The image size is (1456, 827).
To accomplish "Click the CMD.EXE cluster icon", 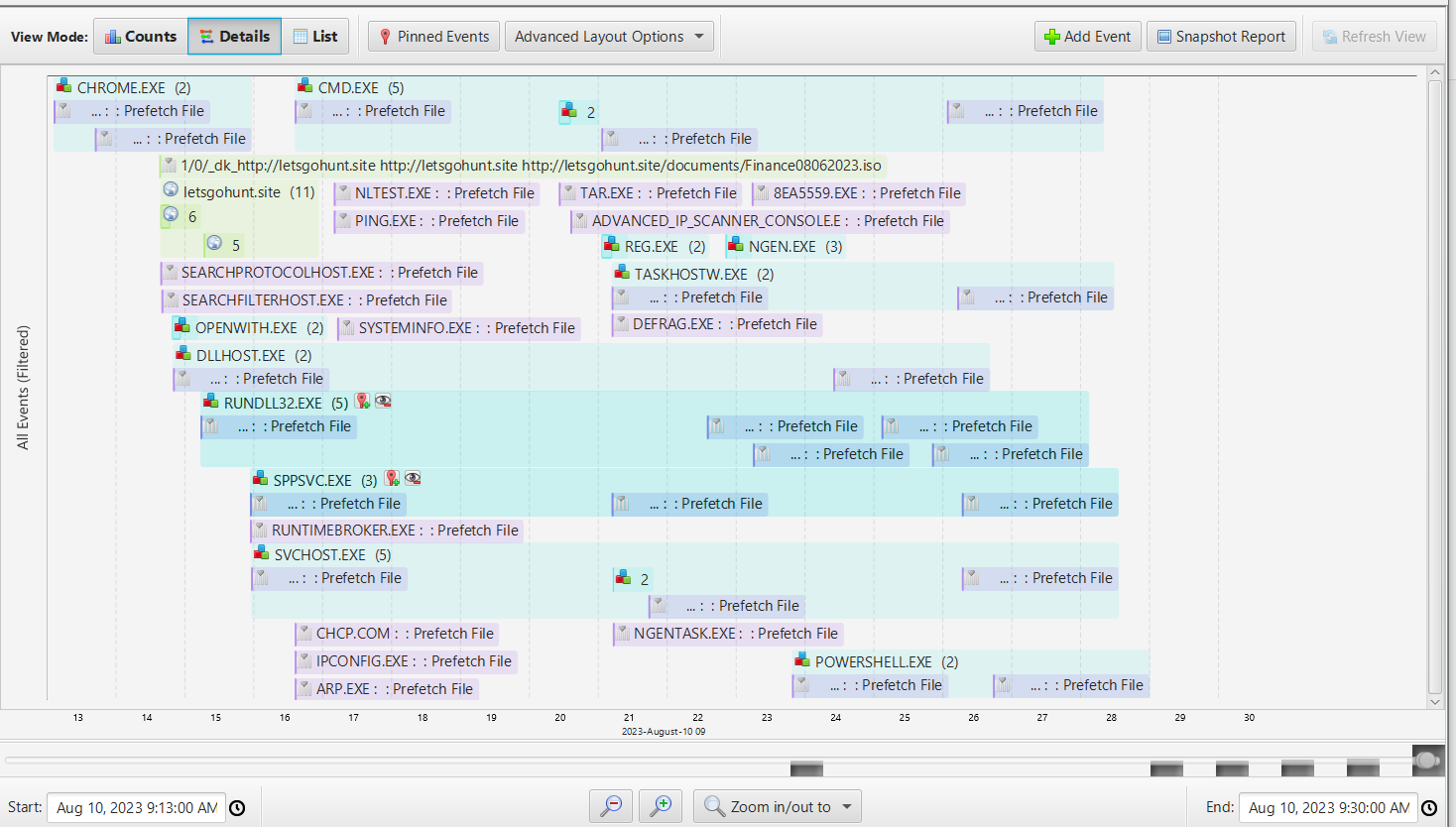I will (x=305, y=86).
